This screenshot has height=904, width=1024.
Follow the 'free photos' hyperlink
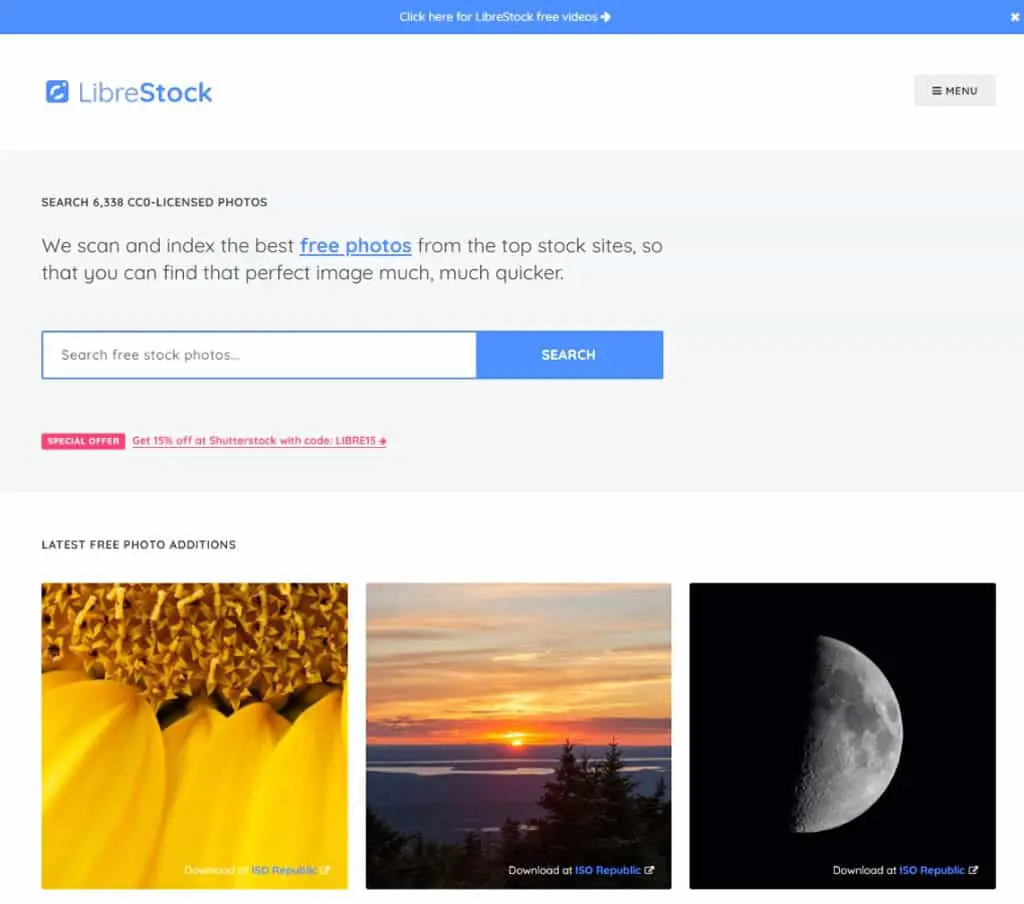coord(355,246)
